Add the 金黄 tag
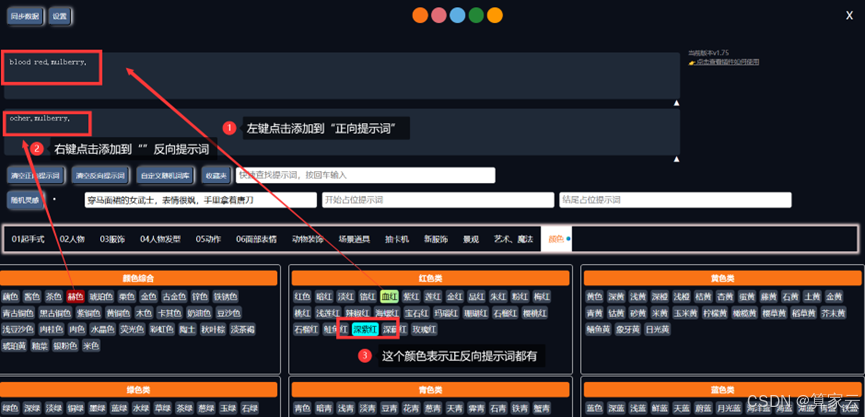865x417 pixels. [834, 296]
